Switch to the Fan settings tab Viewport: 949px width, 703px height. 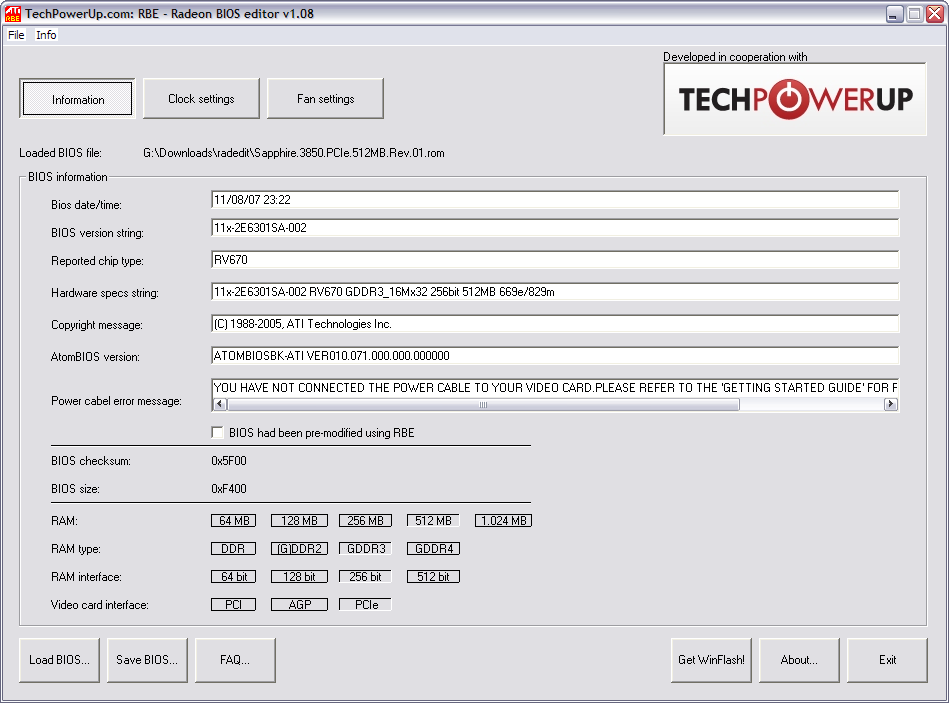click(x=325, y=99)
